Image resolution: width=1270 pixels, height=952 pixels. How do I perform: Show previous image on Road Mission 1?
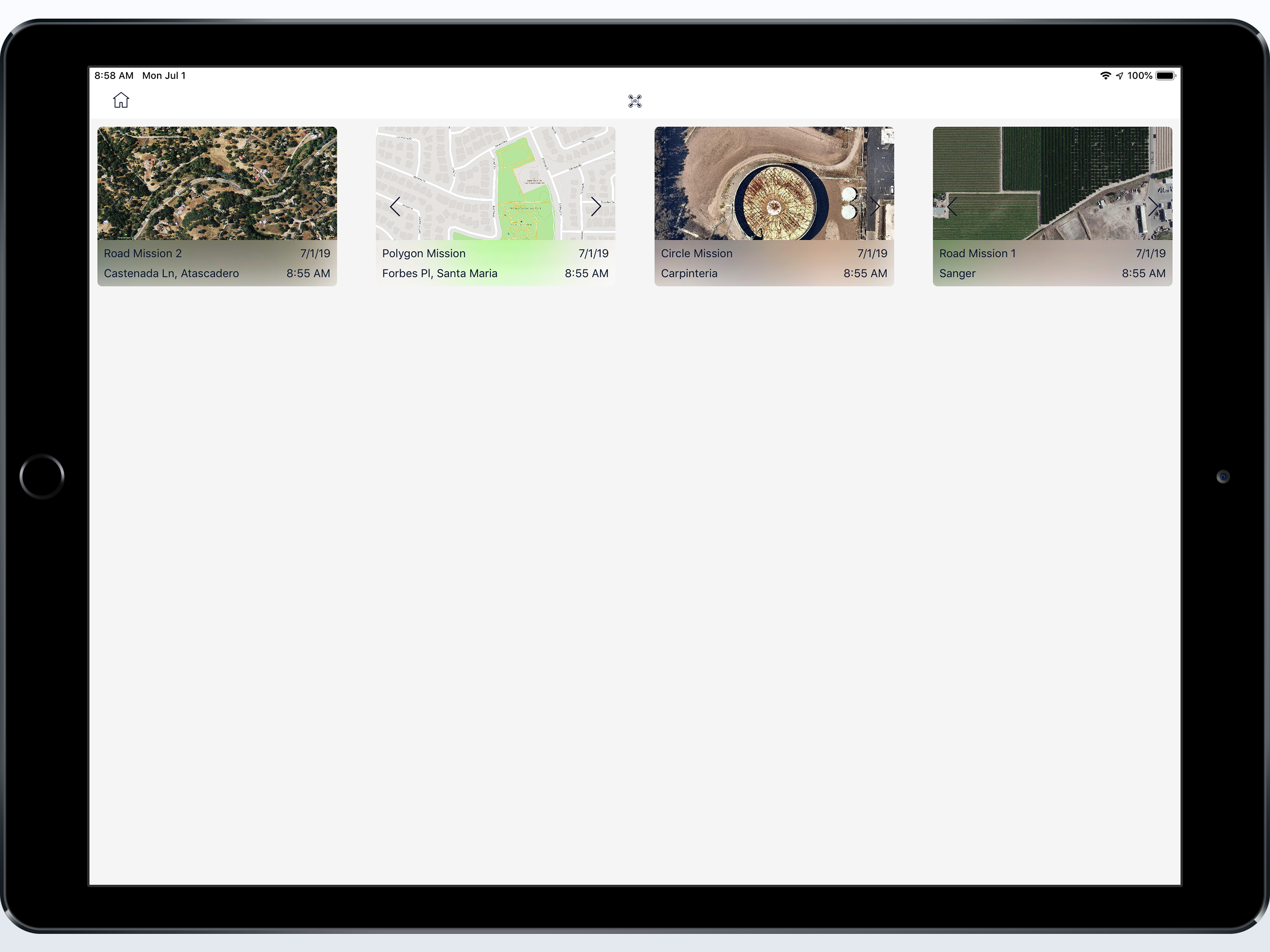[x=952, y=207]
